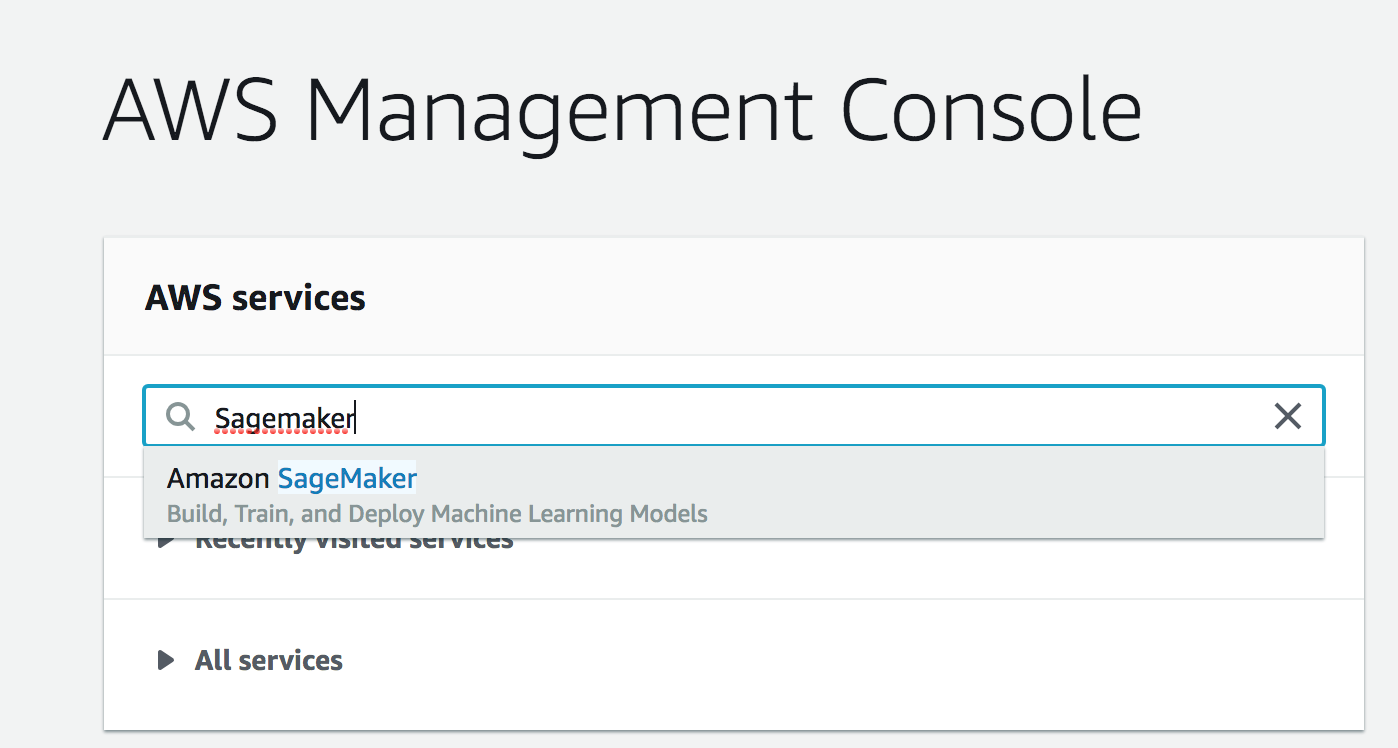Click the blue highlighted SageMaker text
1398x748 pixels.
pyautogui.click(x=346, y=479)
